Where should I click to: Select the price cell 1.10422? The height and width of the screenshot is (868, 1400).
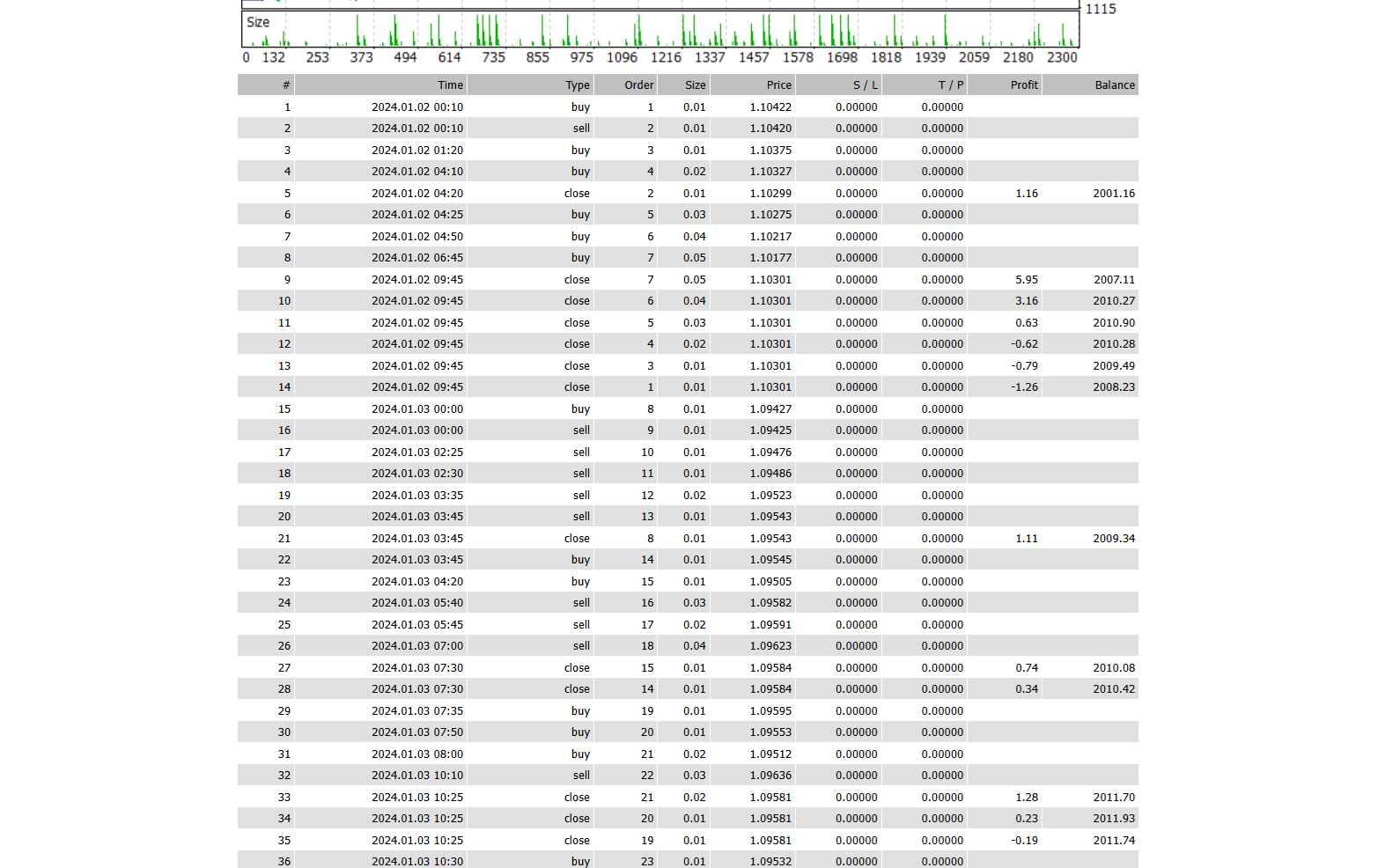770,107
